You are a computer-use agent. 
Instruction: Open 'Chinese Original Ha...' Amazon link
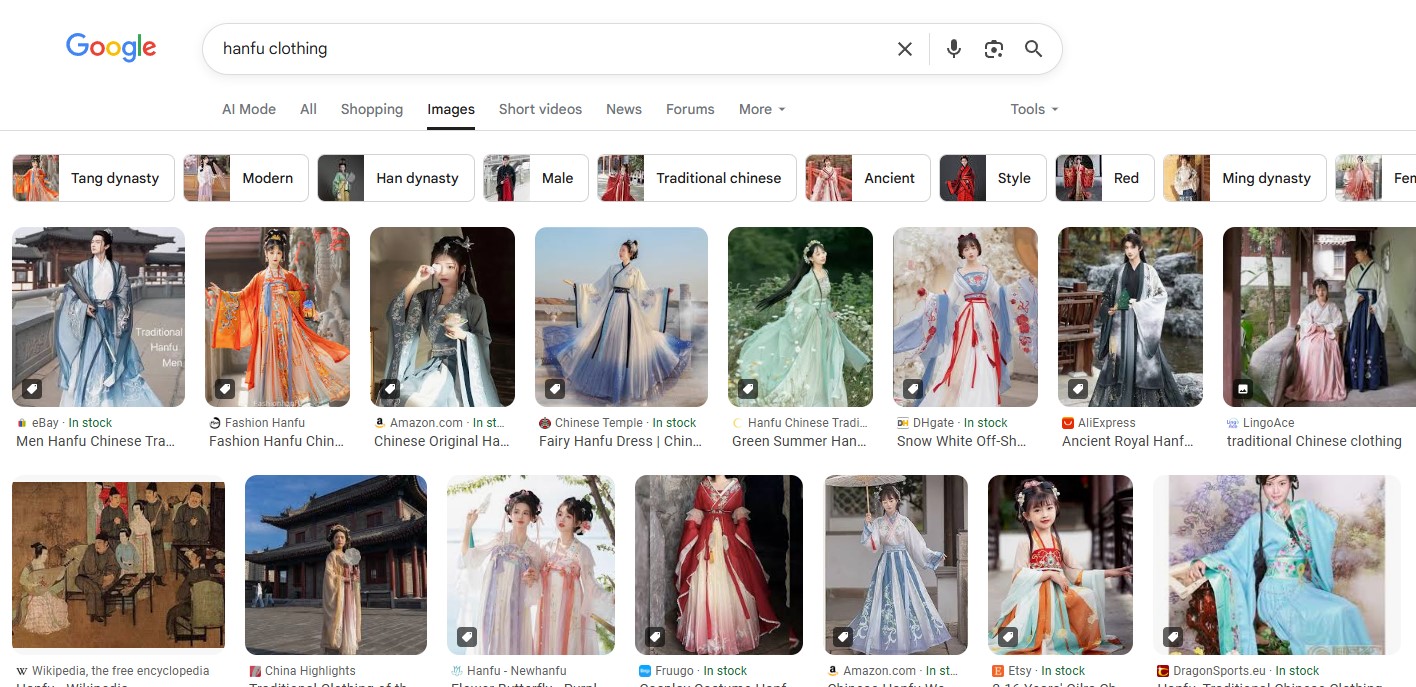point(442,441)
